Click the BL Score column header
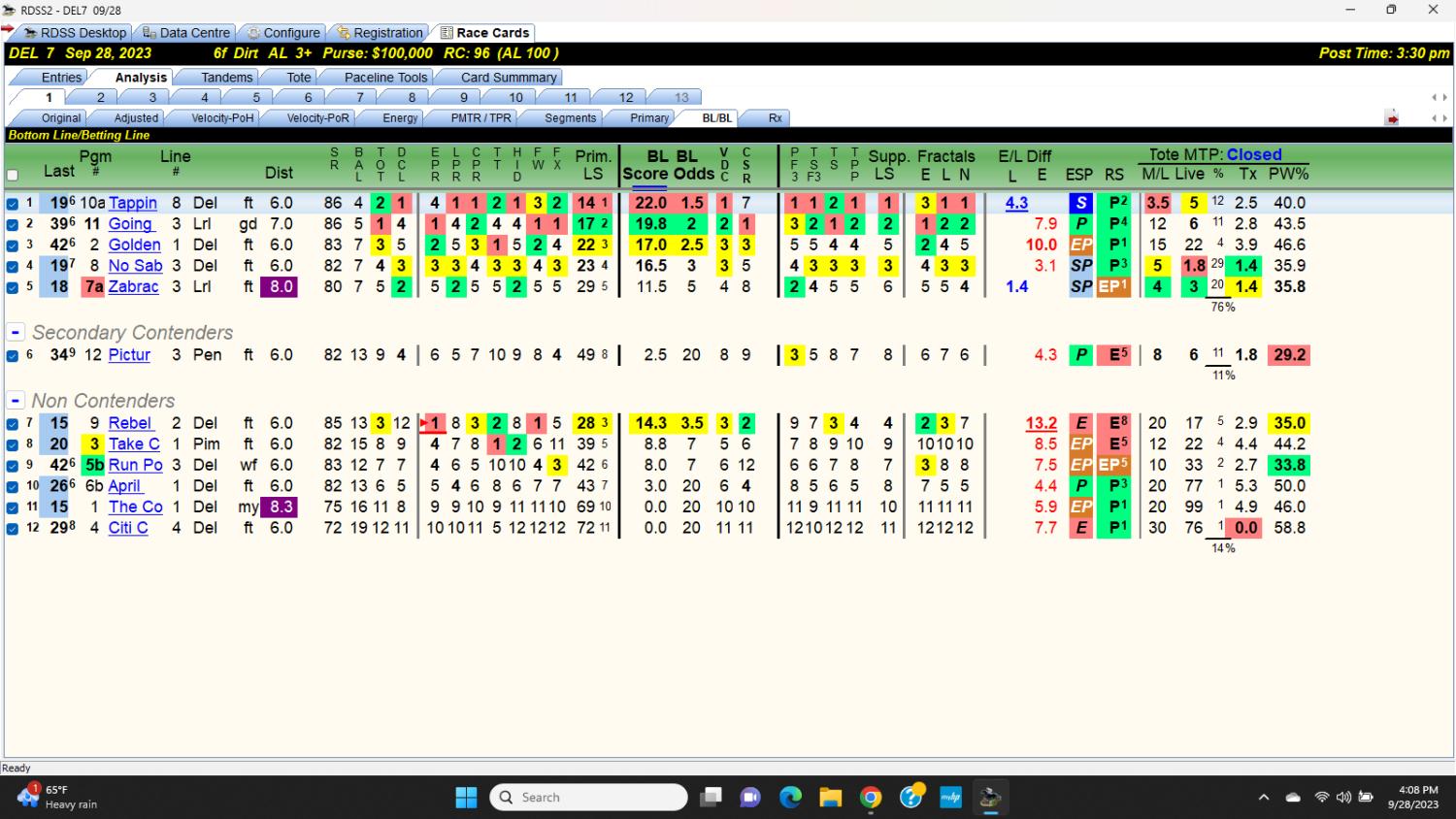Screen dimensions: 1456x819 pyautogui.click(x=645, y=165)
